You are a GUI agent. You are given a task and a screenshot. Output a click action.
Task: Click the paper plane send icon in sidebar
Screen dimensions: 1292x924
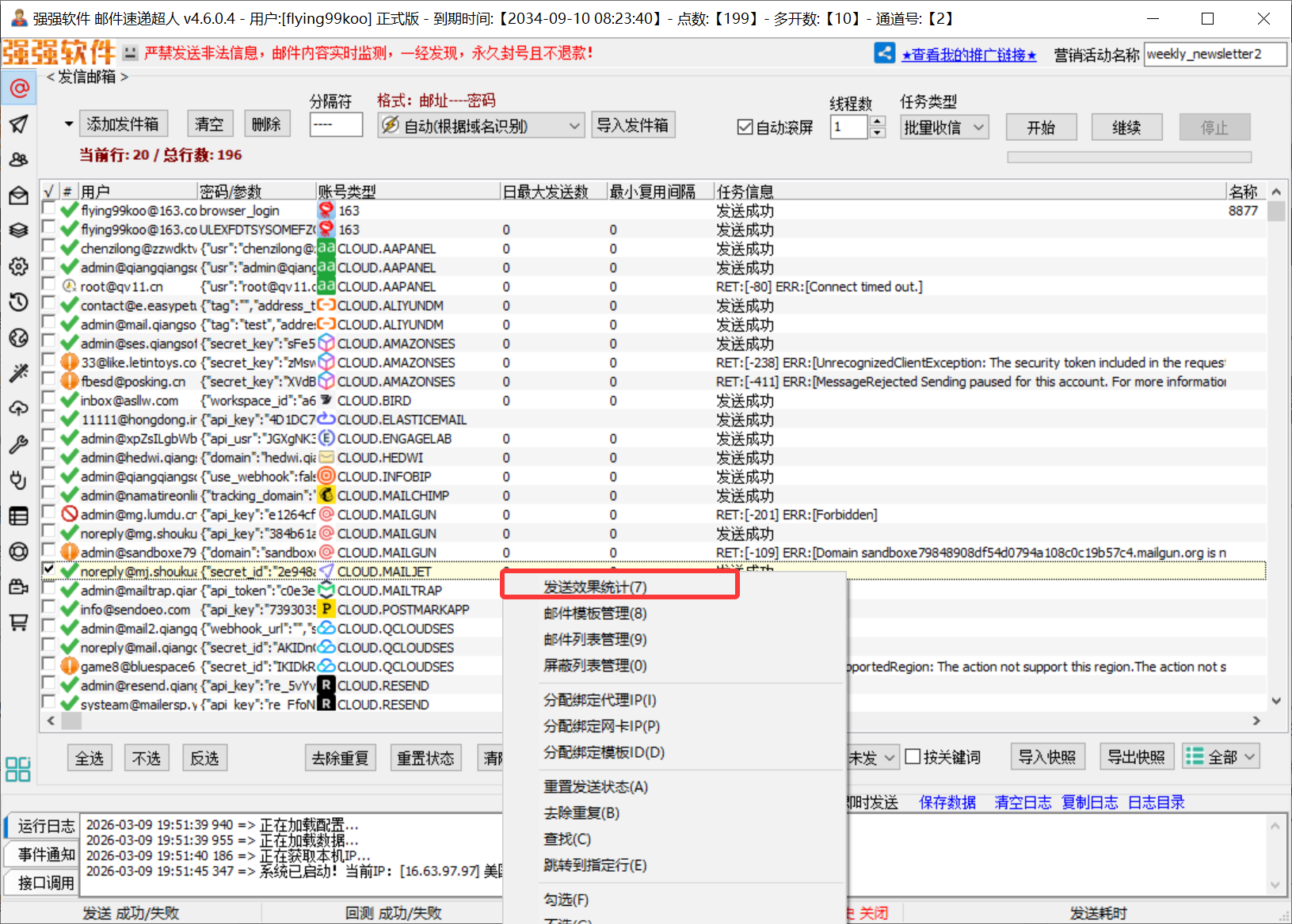coord(19,124)
